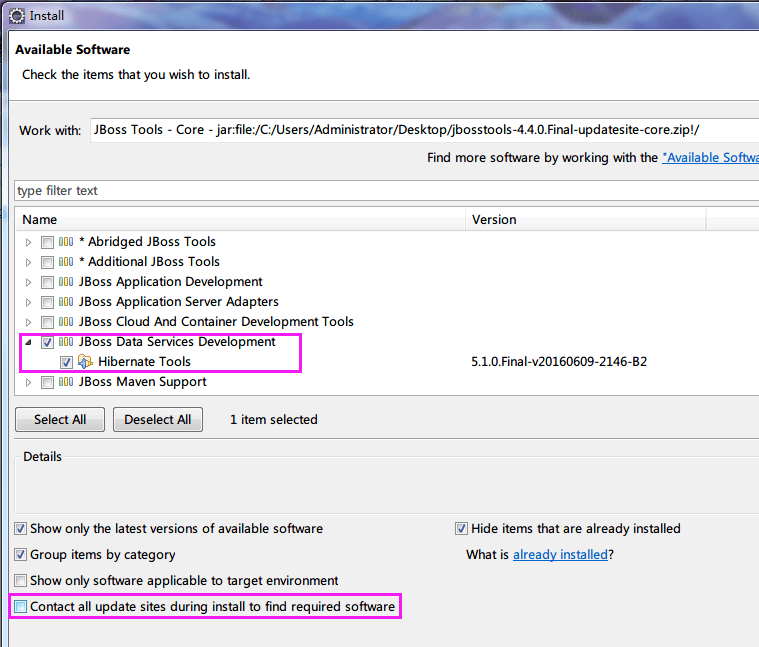Screen dimensions: 759x647
Task: Check the Additional JBoss Tools checkbox
Action: (47, 262)
